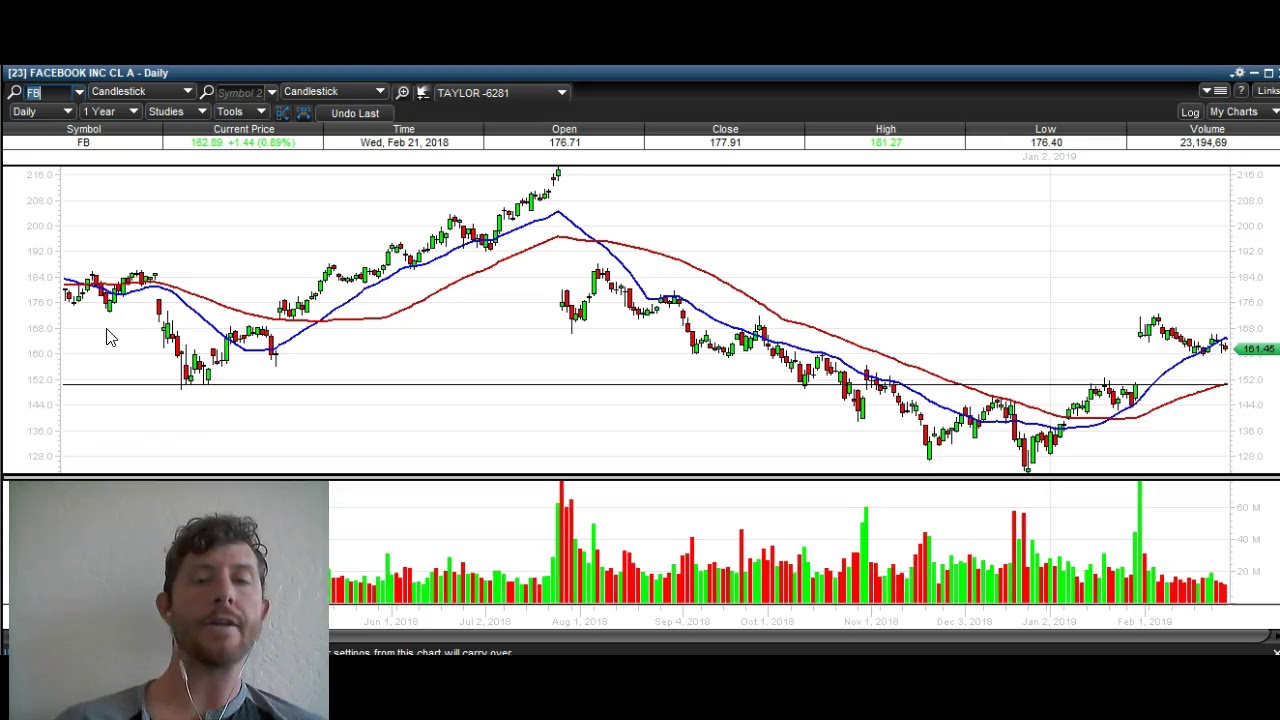Click the second blue chart icon before Undo Last
The image size is (1280, 720).
pyautogui.click(x=303, y=112)
